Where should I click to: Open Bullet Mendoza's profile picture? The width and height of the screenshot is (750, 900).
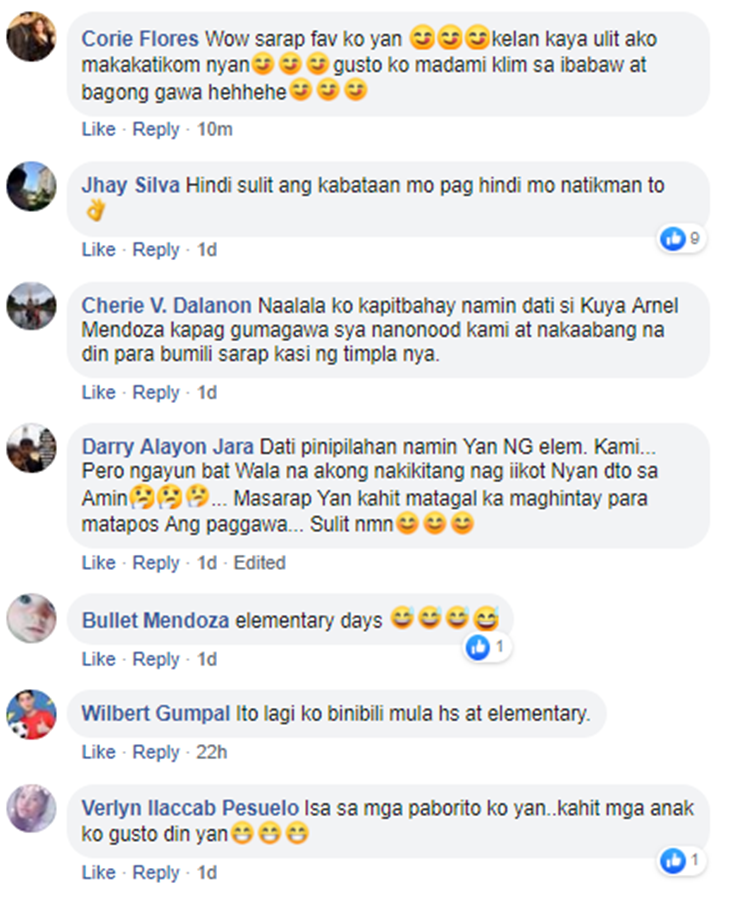(32, 618)
